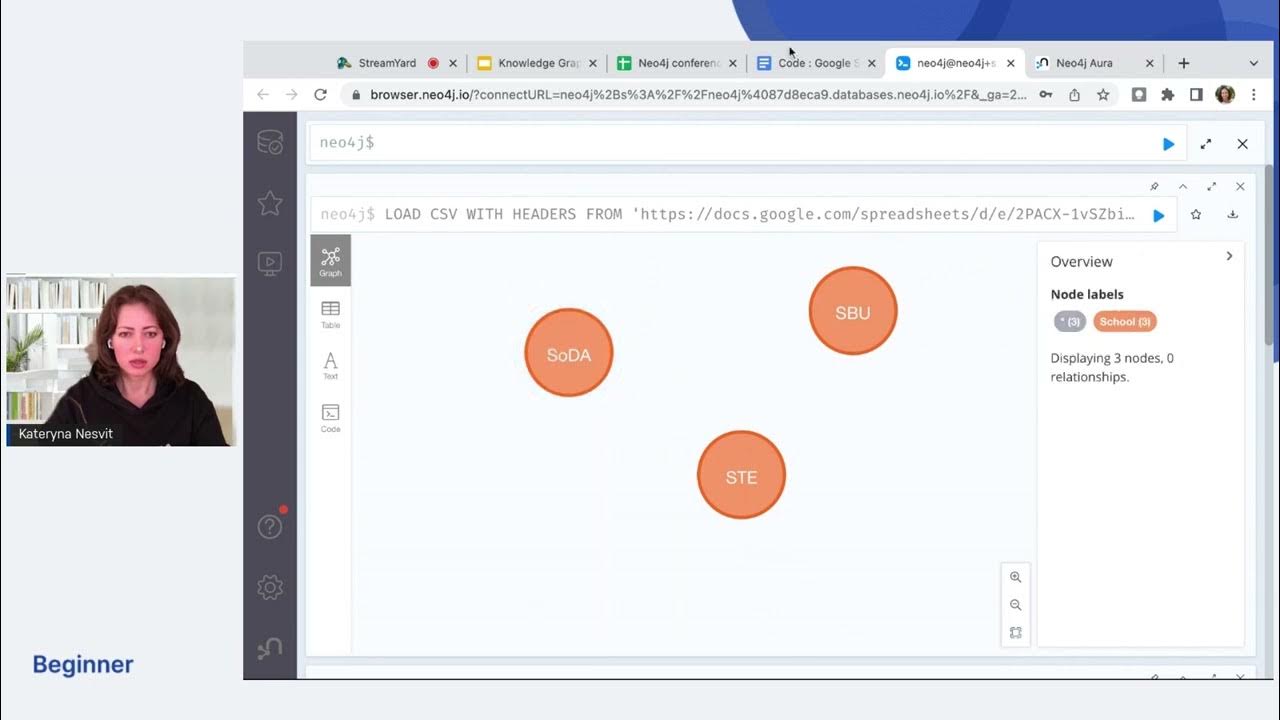This screenshot has width=1280, height=720.
Task: Close the LOAD CSV result frame
Action: tap(1240, 187)
